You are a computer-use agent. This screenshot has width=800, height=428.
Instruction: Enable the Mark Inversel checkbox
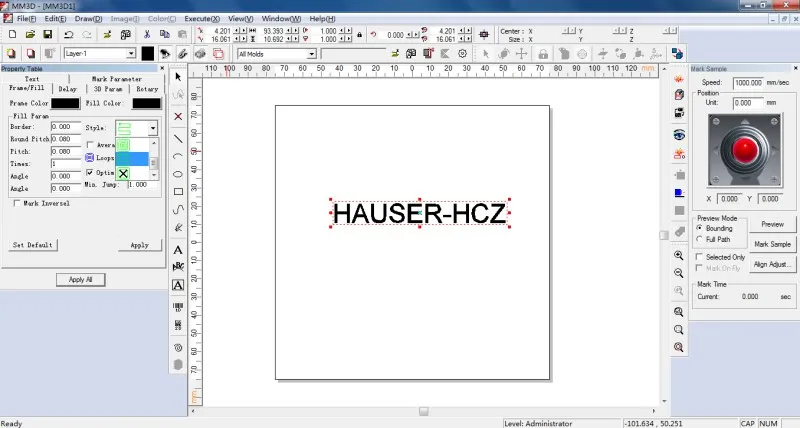(x=17, y=204)
